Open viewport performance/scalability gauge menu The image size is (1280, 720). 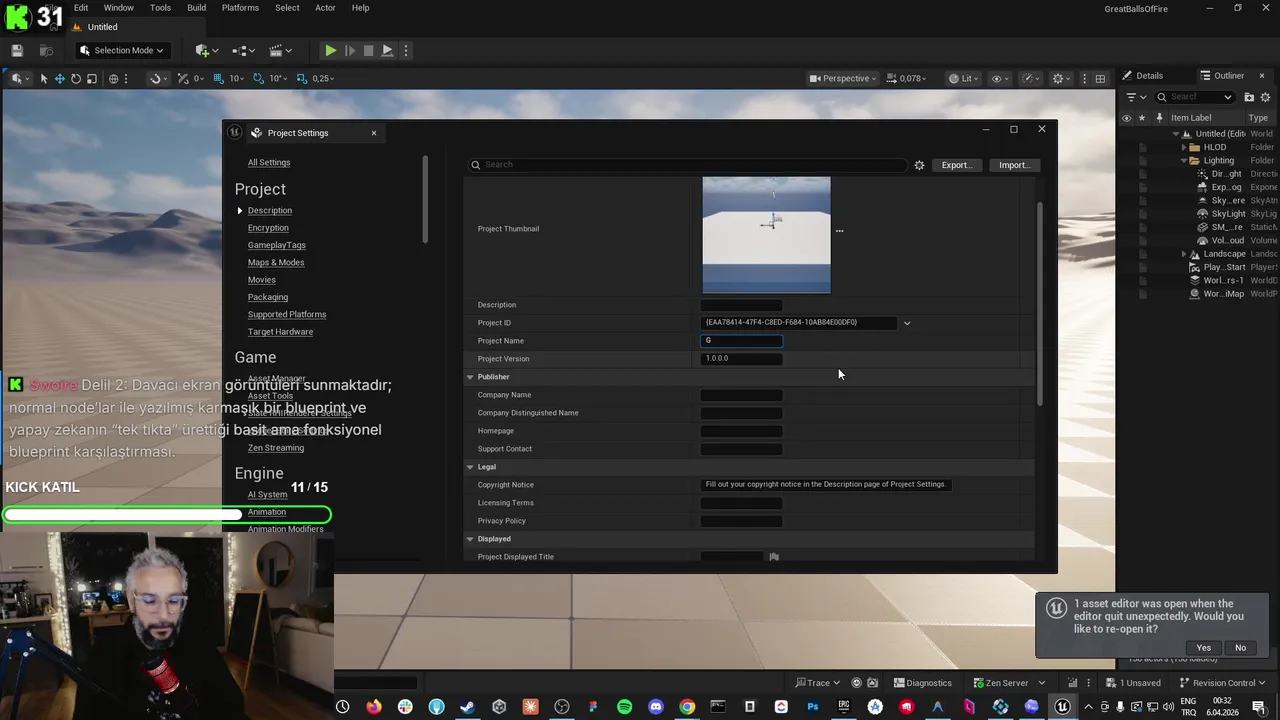point(1031,78)
